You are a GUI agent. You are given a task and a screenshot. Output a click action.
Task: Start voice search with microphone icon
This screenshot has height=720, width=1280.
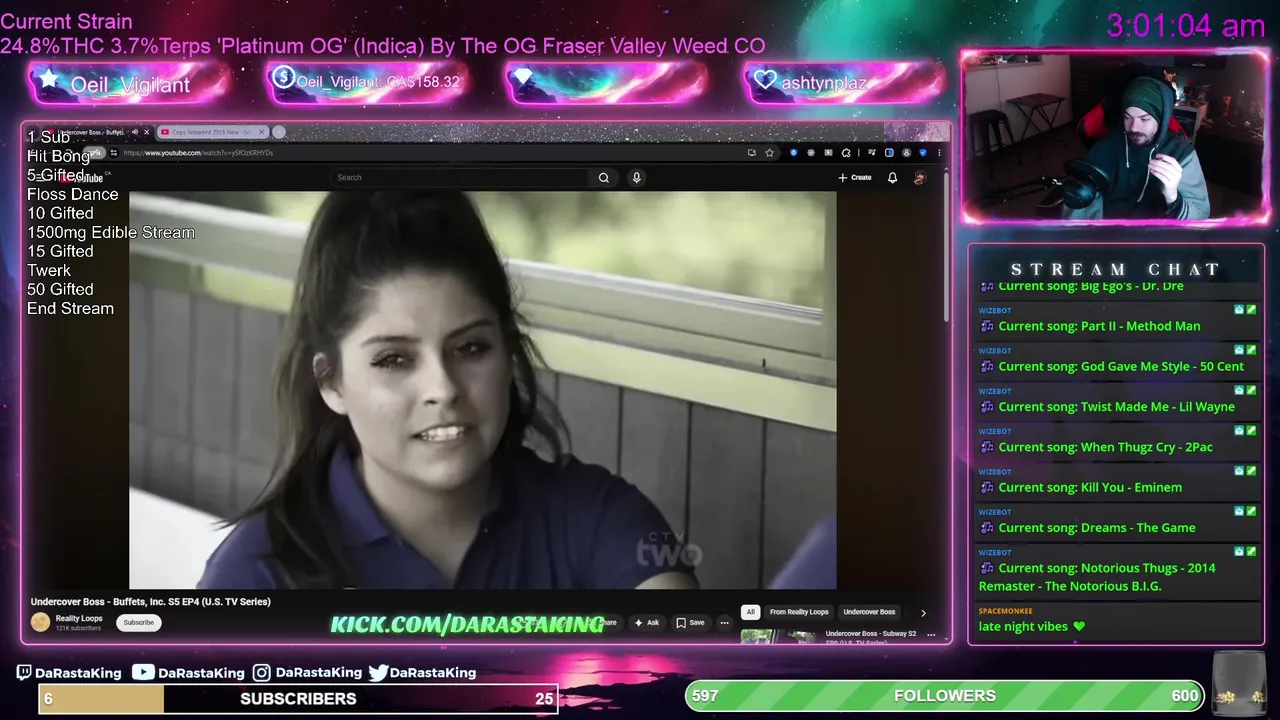pos(636,177)
